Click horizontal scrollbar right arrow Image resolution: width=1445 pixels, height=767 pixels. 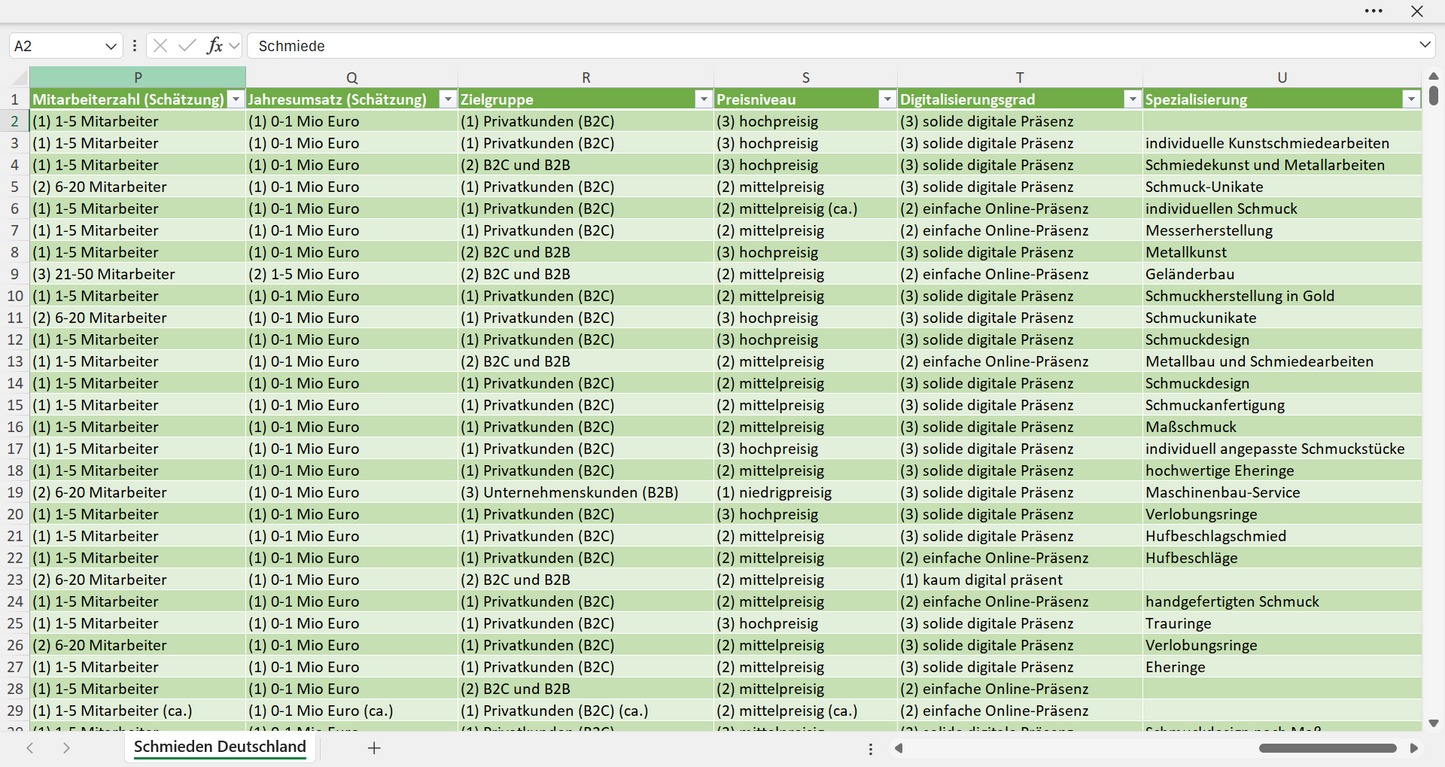[1414, 747]
